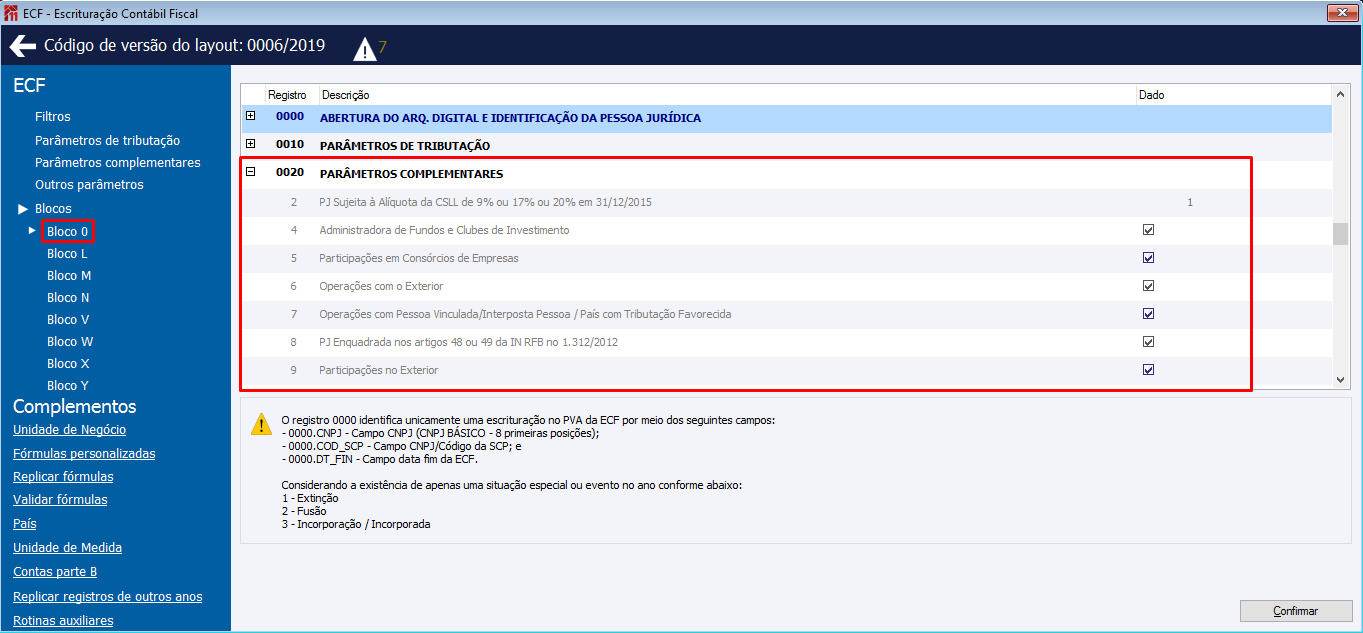Select PARÂMETROS COMPLEMENTARES row text
Viewport: 1363px width, 633px height.
(x=411, y=174)
